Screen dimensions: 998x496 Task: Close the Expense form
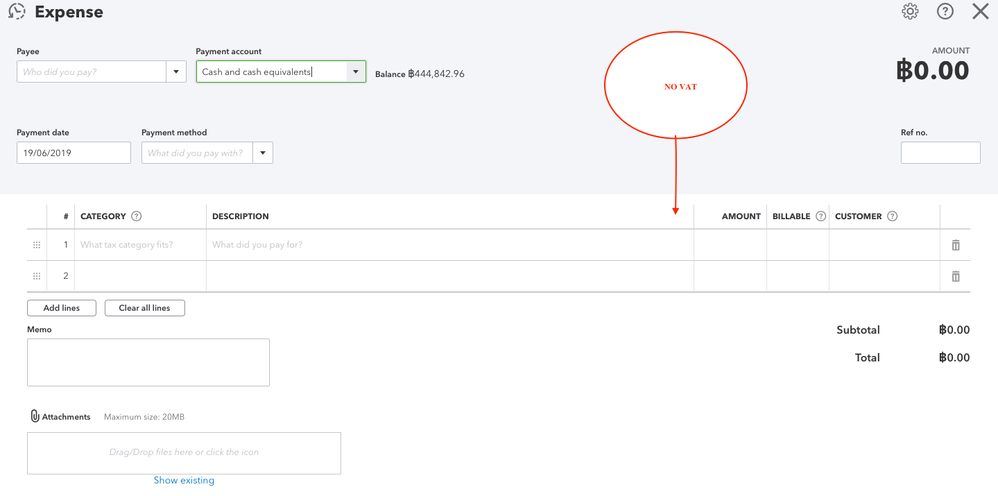(x=980, y=12)
